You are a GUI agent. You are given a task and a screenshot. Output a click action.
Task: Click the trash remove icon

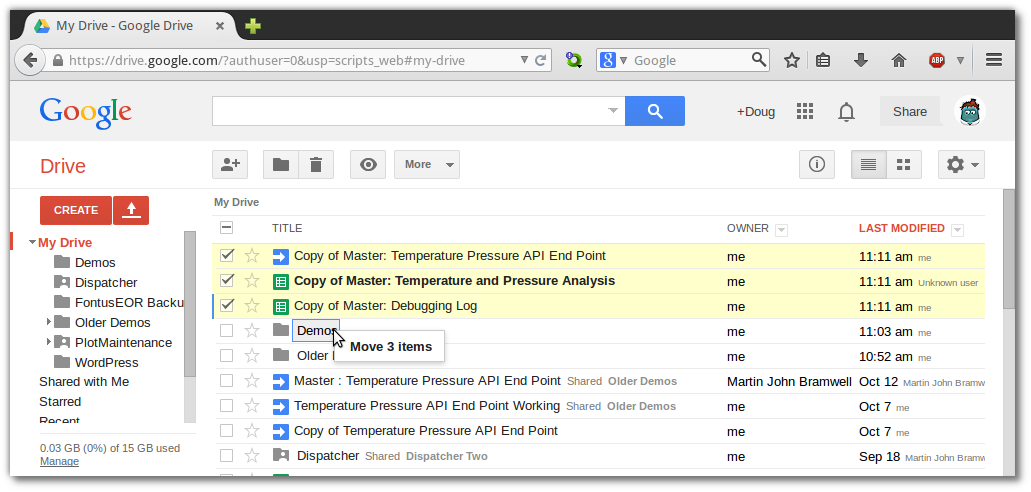tap(315, 164)
